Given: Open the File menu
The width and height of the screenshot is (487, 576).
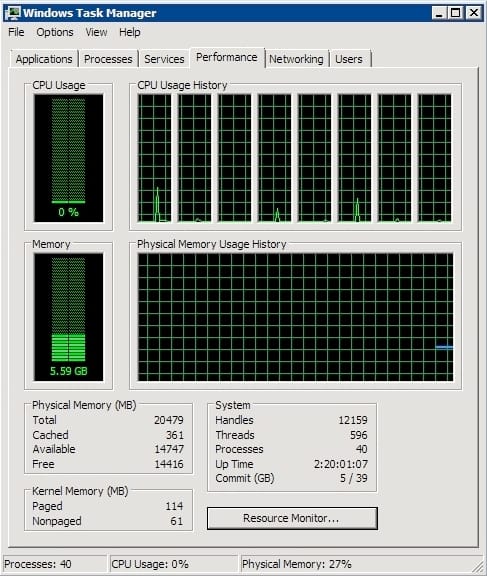Looking at the screenshot, I should (16, 32).
